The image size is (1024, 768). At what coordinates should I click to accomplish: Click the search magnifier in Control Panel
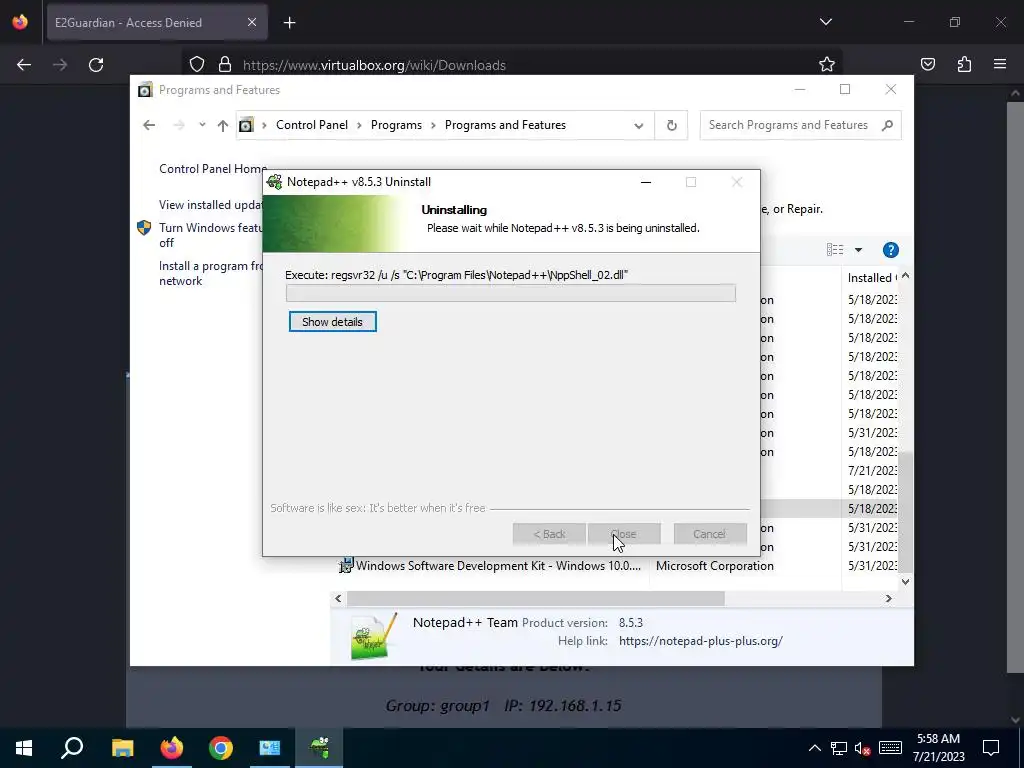tap(887, 125)
